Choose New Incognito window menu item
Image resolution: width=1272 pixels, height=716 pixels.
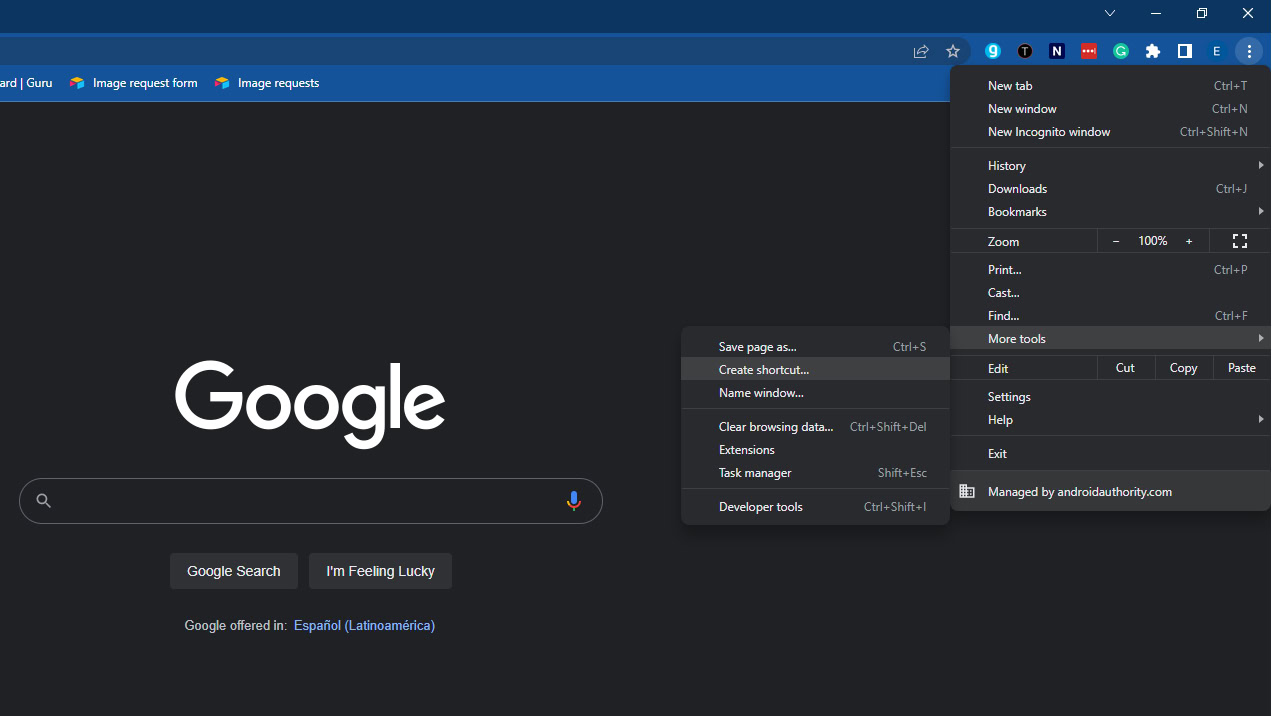tap(1049, 132)
